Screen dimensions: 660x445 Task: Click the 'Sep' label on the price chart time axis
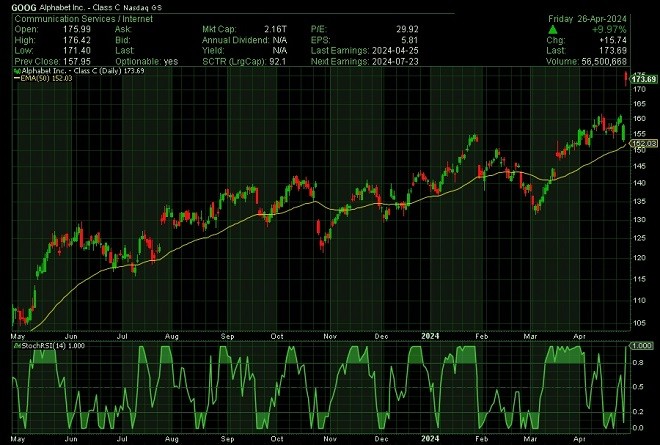pos(227,336)
